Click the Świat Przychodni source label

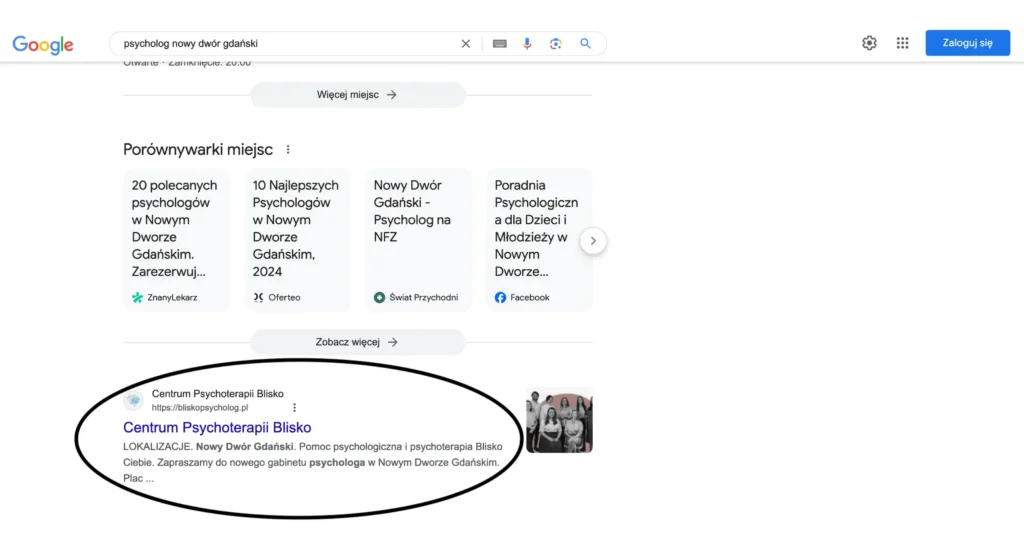[424, 297]
